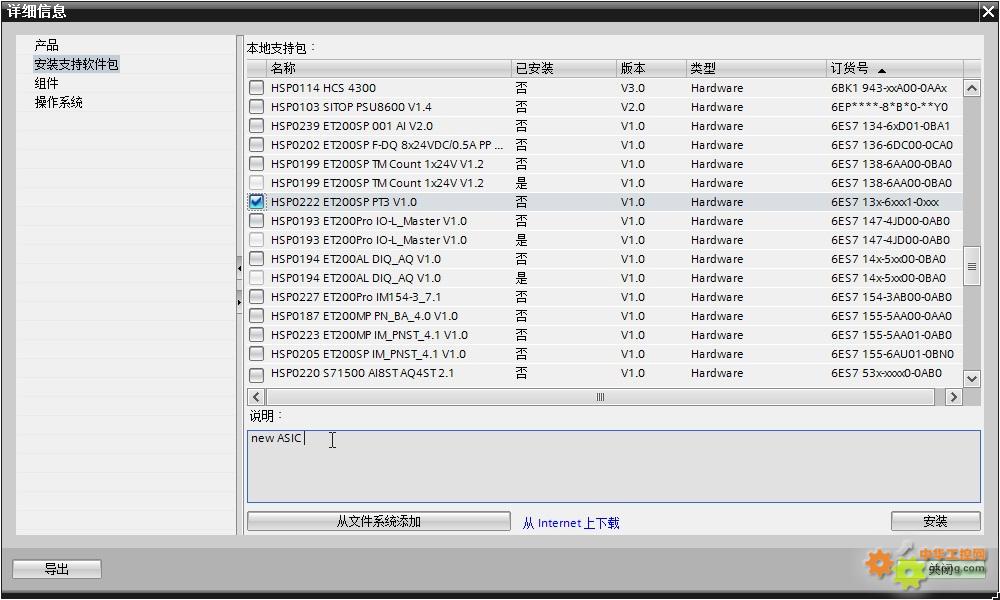The image size is (1000, 600).
Task: Click order number 6ES7 154-3AB00-0AB0
Action: [x=891, y=297]
